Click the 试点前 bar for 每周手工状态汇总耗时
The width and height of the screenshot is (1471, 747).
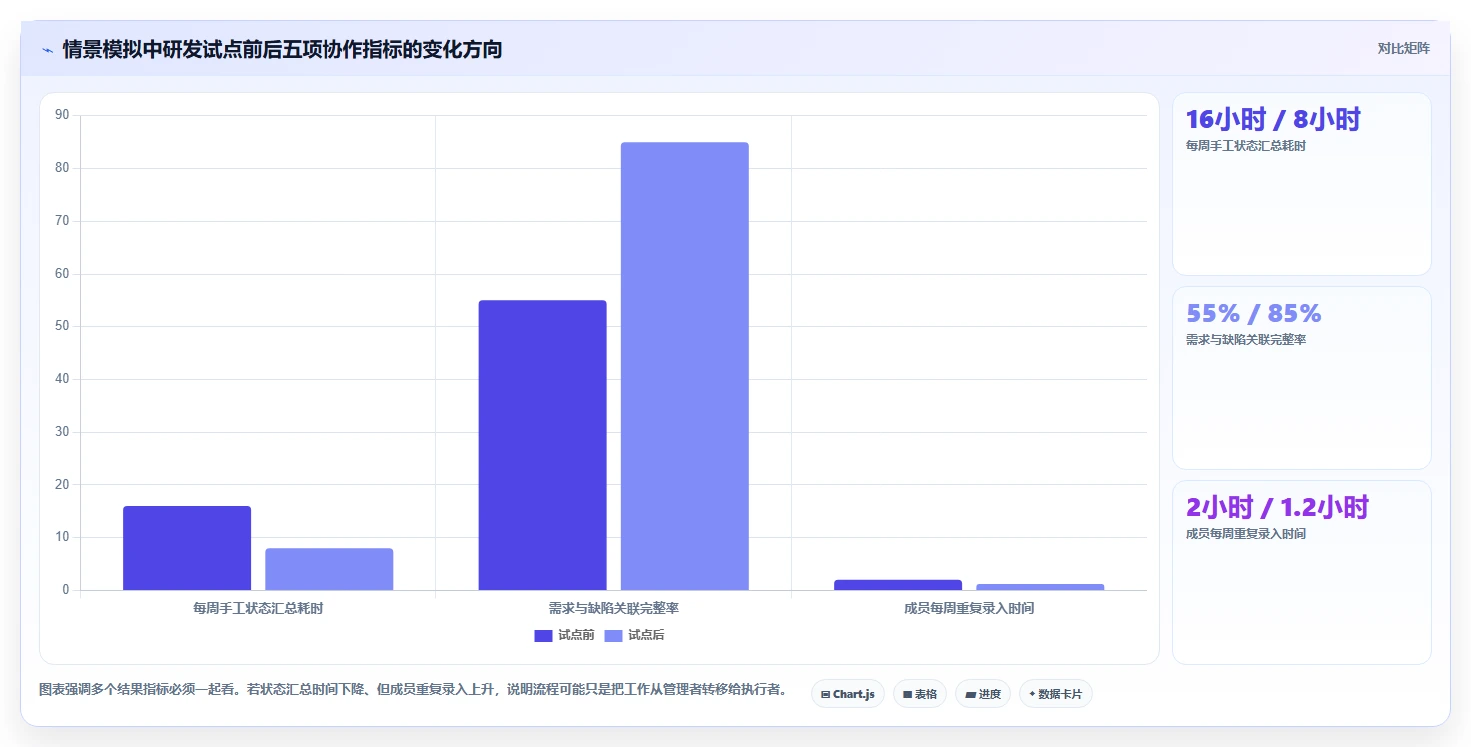click(187, 548)
